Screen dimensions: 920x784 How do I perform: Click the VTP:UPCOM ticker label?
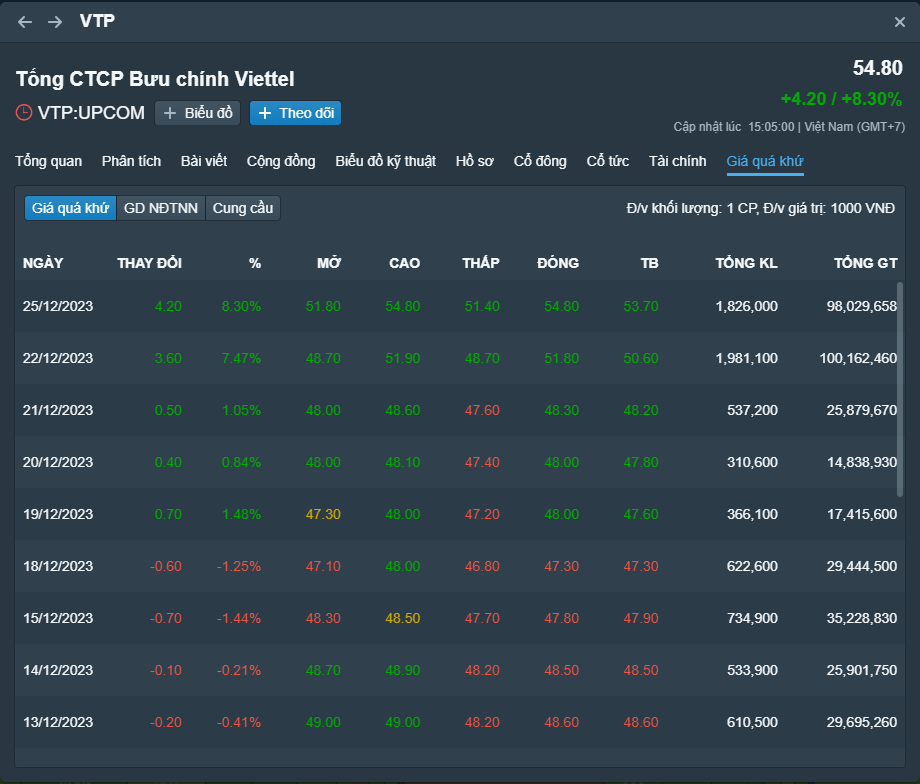pos(91,113)
